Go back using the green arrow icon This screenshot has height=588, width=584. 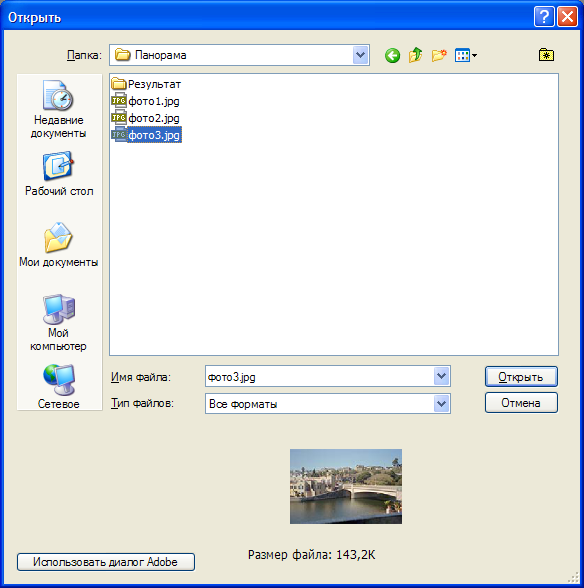click(x=392, y=56)
